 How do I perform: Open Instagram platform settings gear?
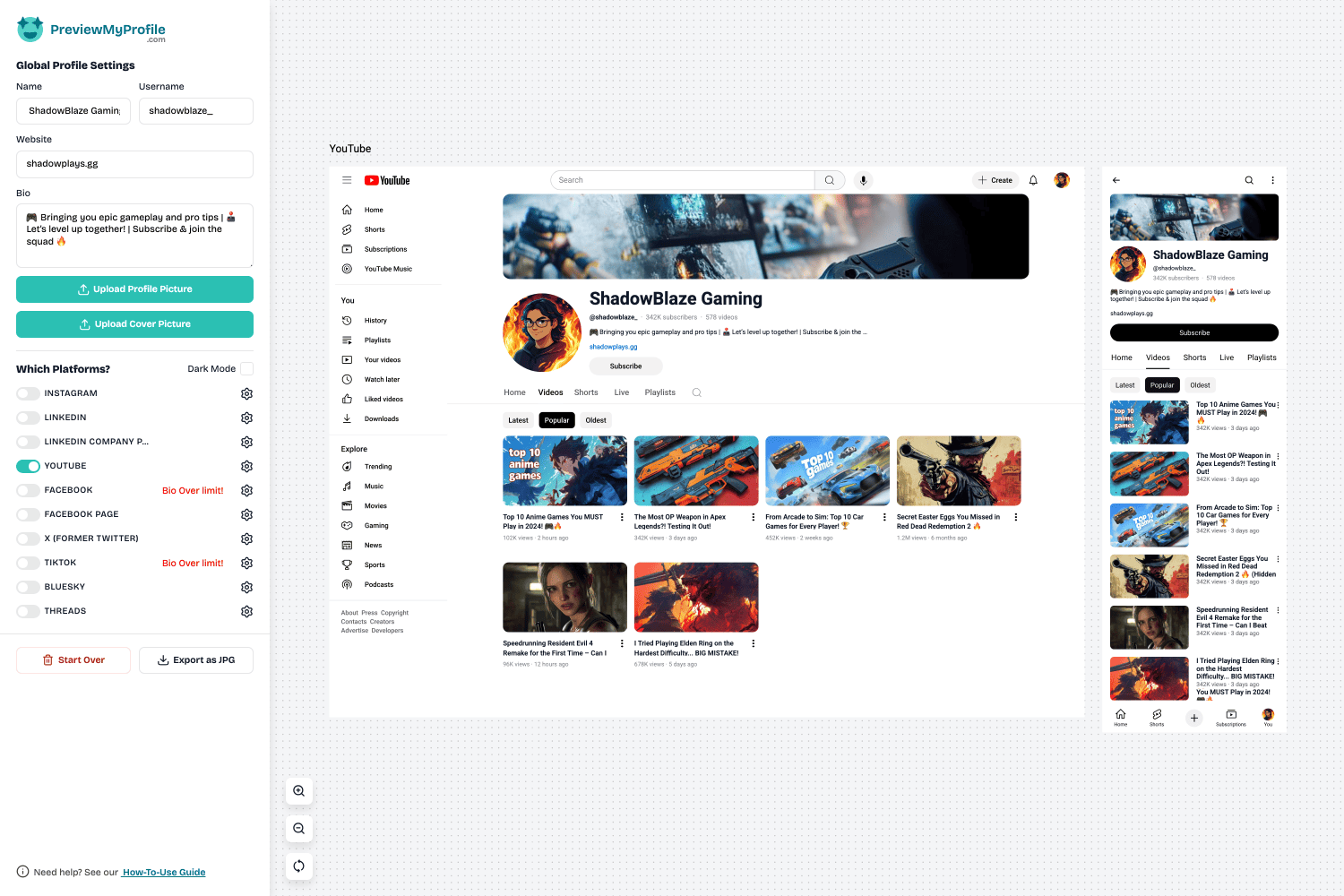point(246,393)
